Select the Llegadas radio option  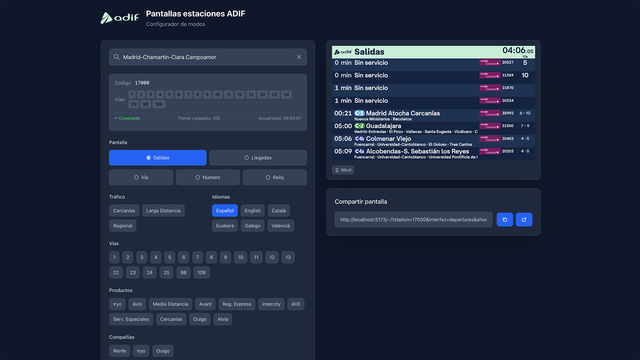pos(258,158)
